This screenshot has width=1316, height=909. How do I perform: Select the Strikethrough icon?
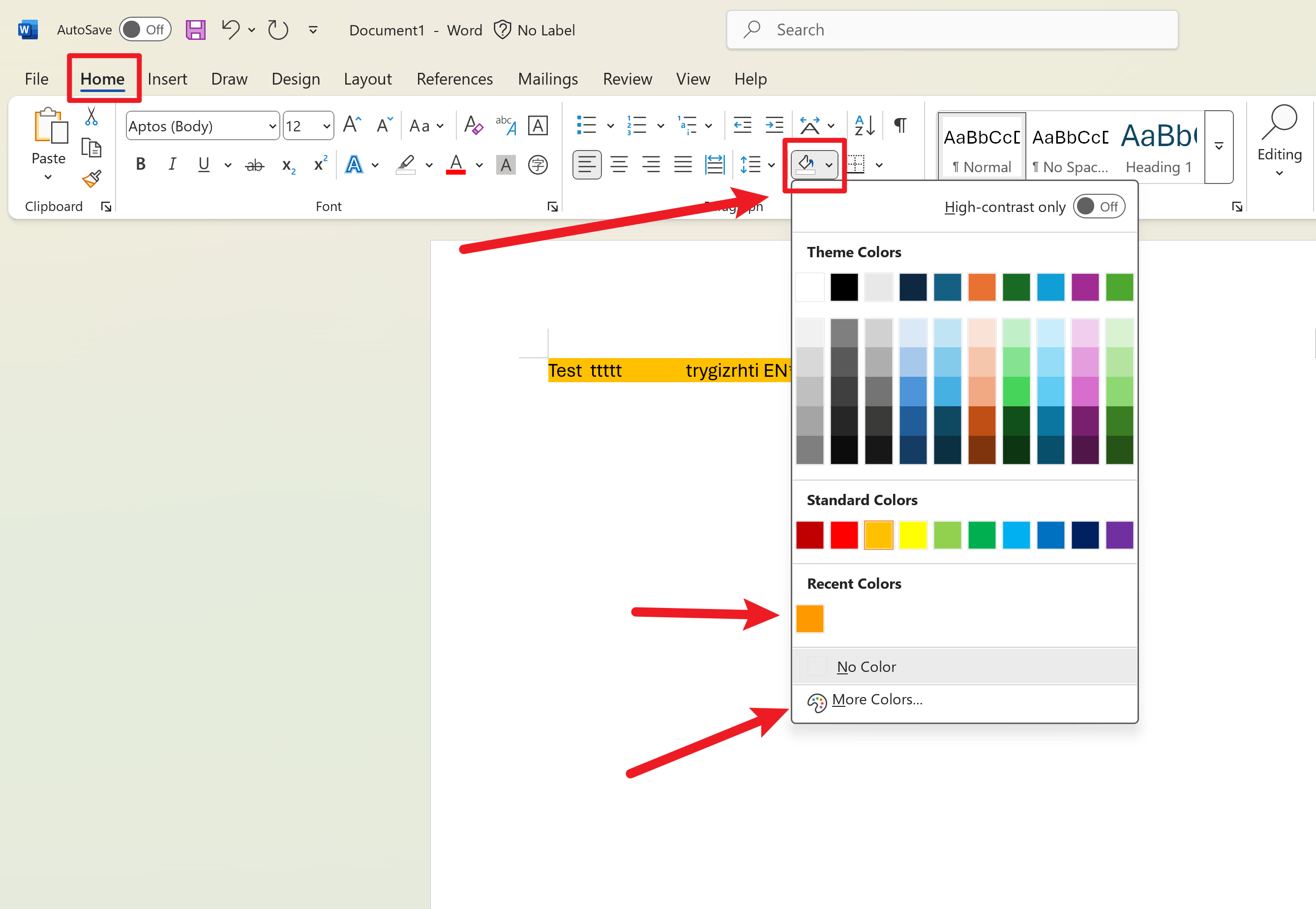tap(254, 165)
